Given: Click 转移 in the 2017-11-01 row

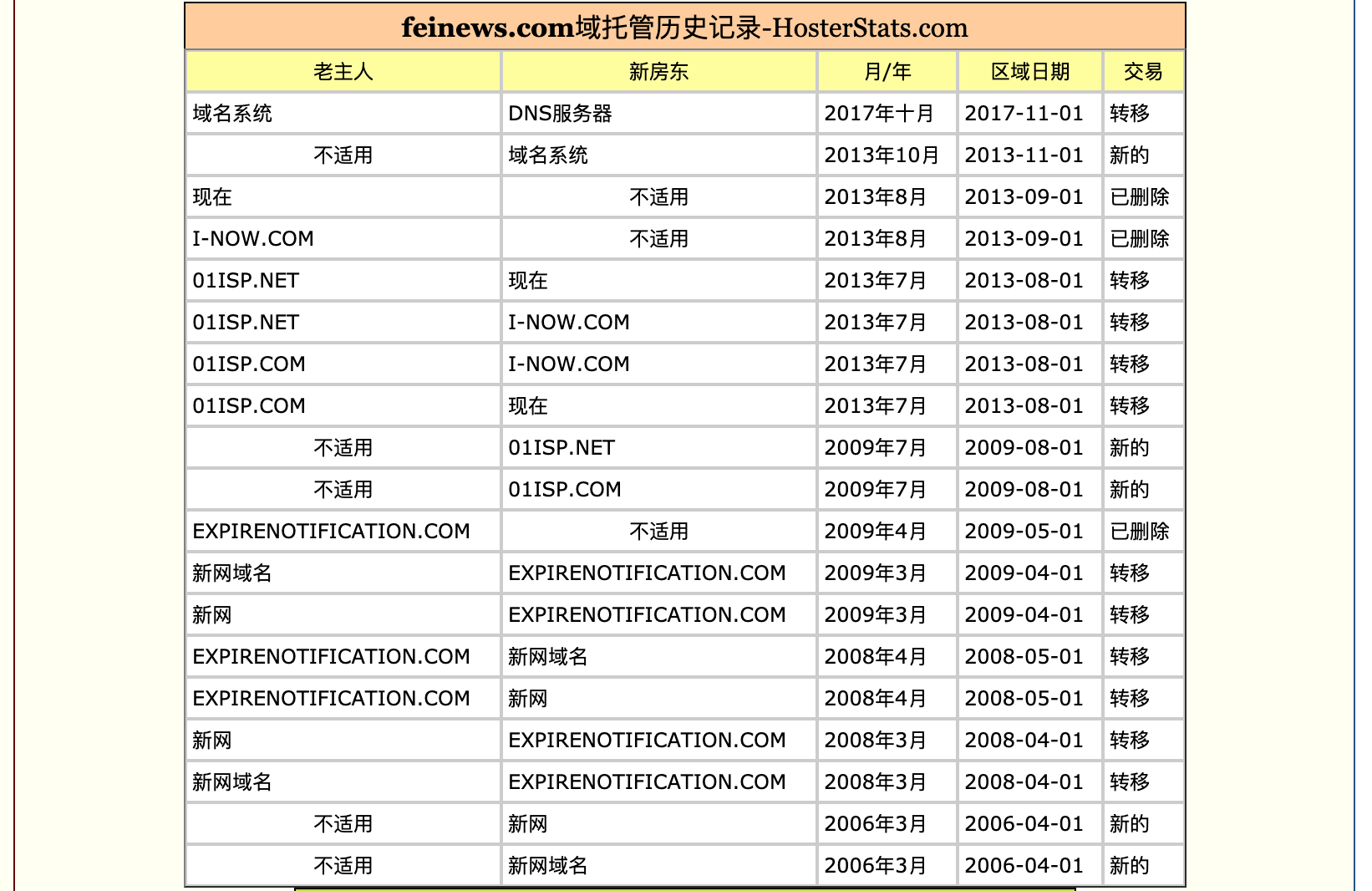Looking at the screenshot, I should click(x=1130, y=114).
